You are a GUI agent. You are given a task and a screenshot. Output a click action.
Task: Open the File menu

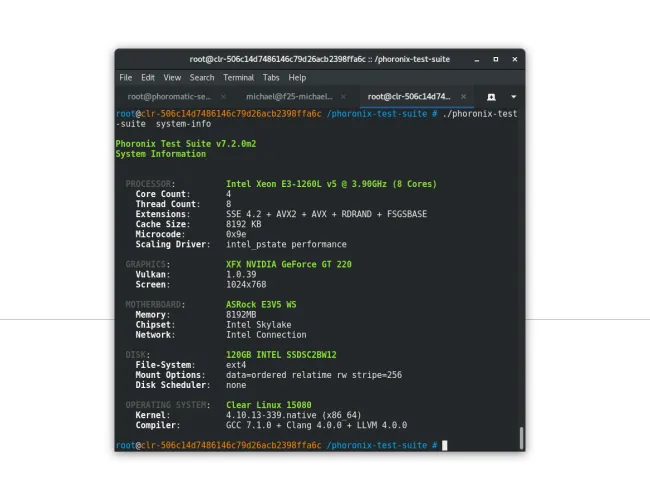126,78
